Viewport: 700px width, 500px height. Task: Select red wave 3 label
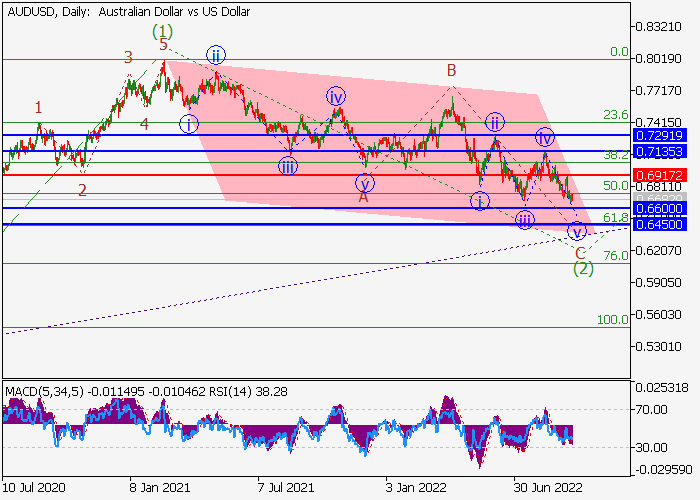[128, 58]
